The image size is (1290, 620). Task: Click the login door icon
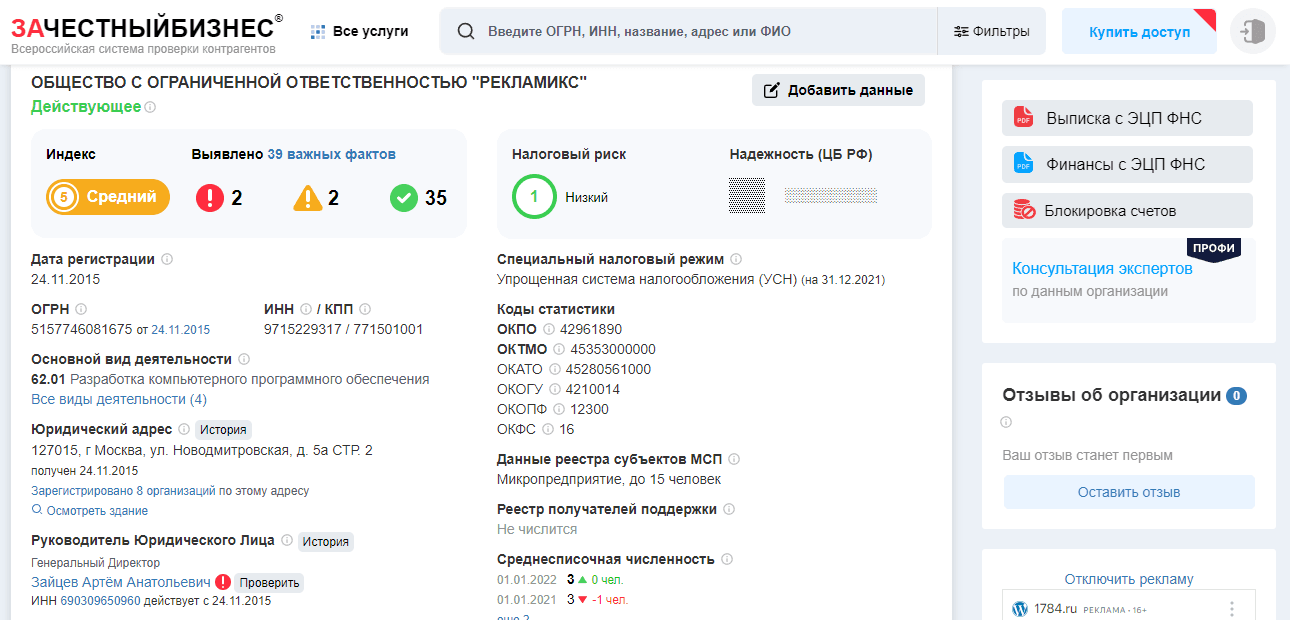pos(1253,31)
